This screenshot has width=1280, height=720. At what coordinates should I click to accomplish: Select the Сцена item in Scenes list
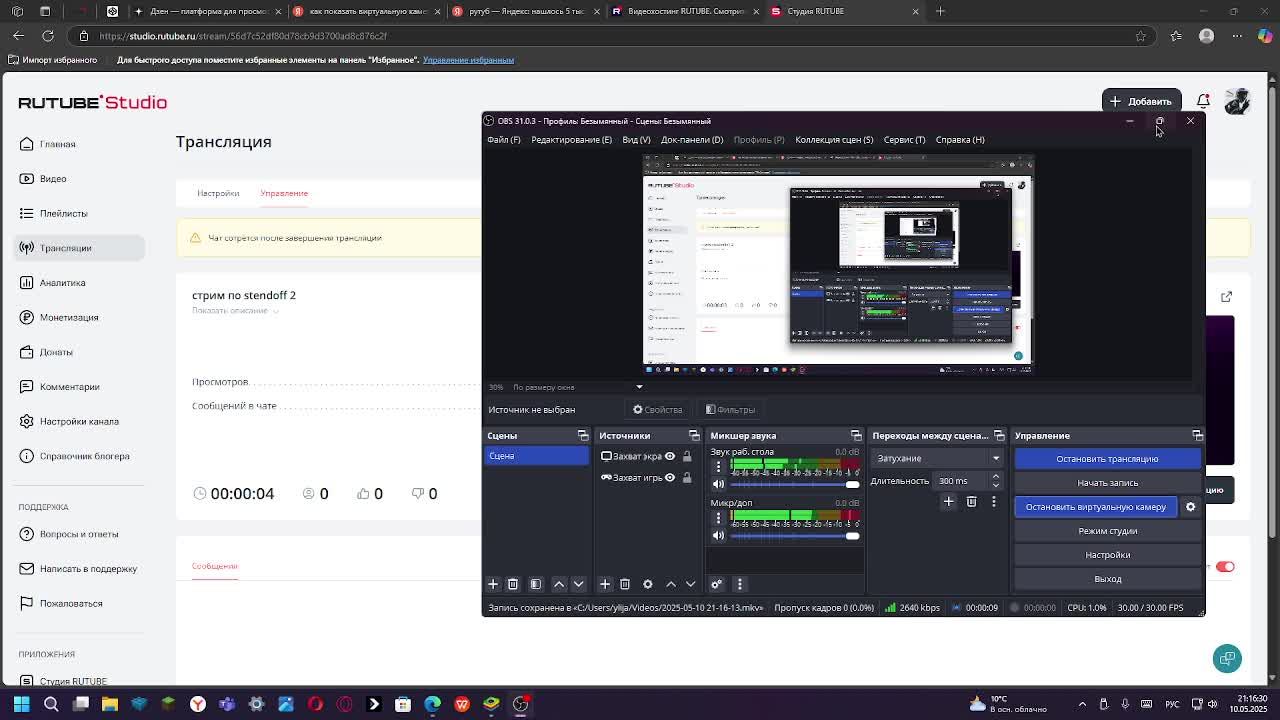(537, 456)
